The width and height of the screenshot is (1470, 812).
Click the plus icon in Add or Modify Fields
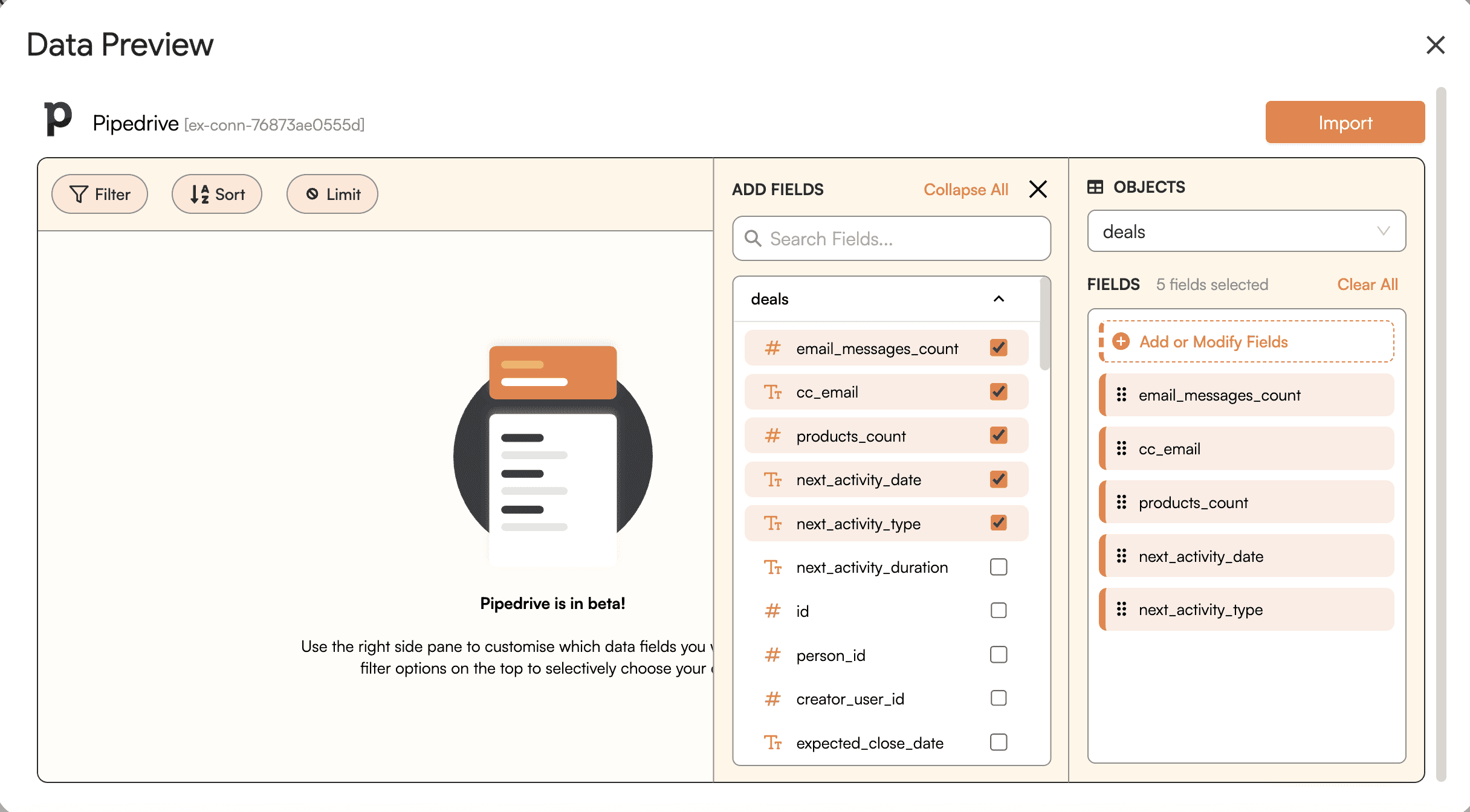tap(1121, 341)
